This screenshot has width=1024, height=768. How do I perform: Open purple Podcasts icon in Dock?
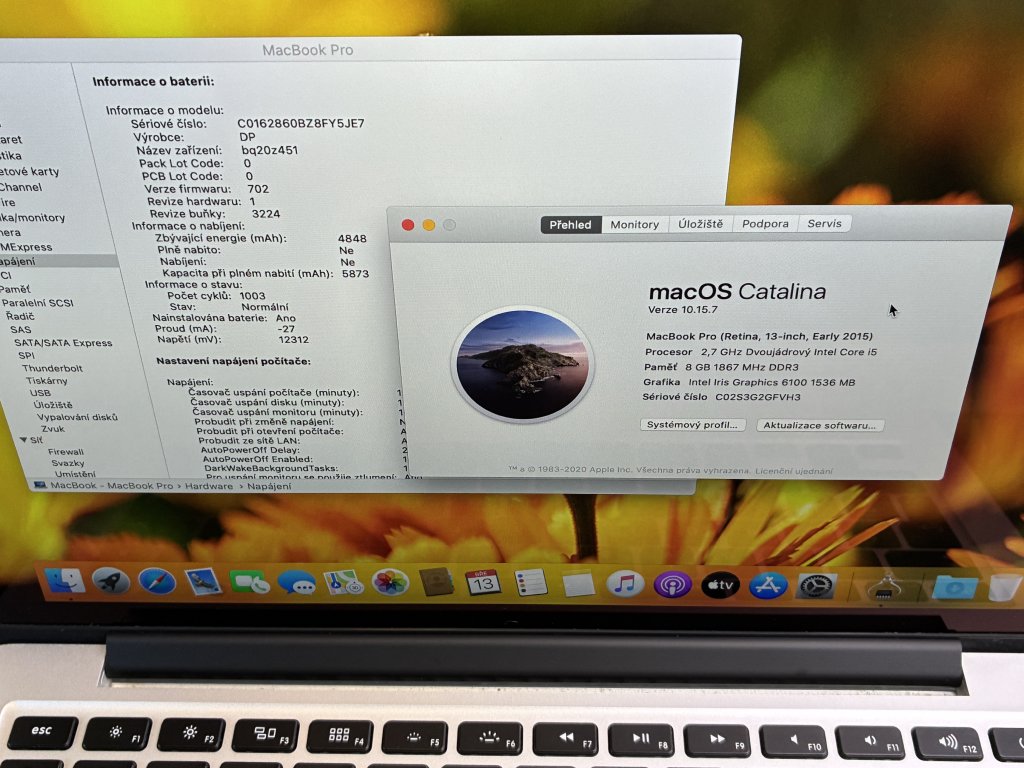(673, 584)
